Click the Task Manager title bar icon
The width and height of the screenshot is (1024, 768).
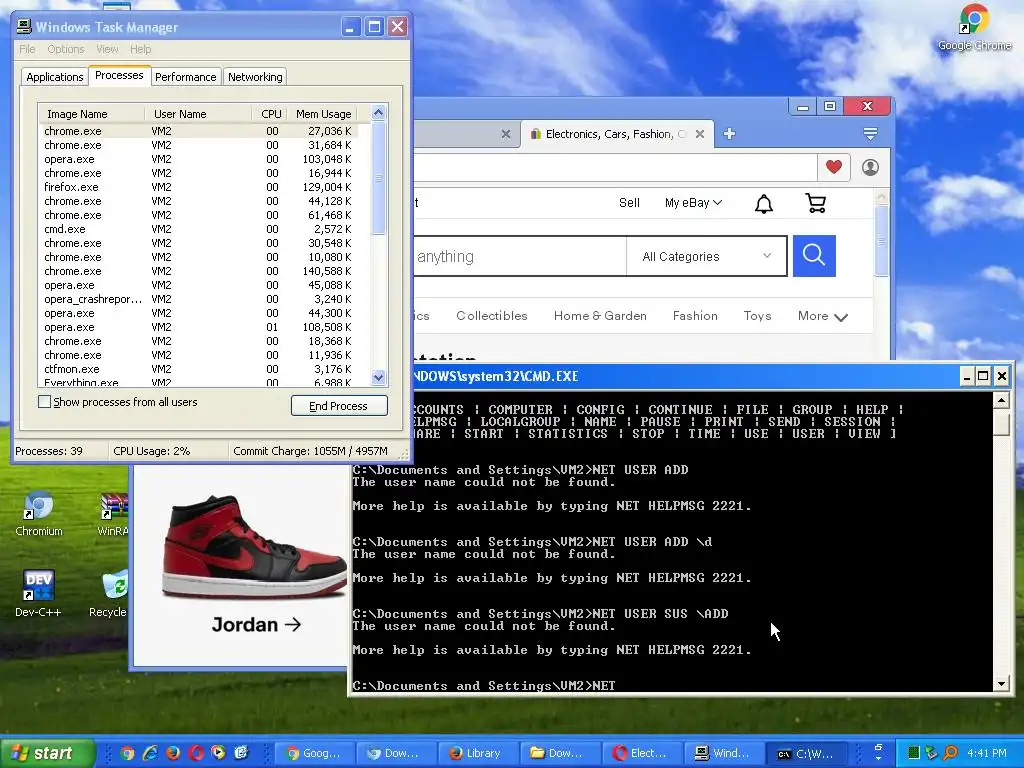tap(24, 27)
